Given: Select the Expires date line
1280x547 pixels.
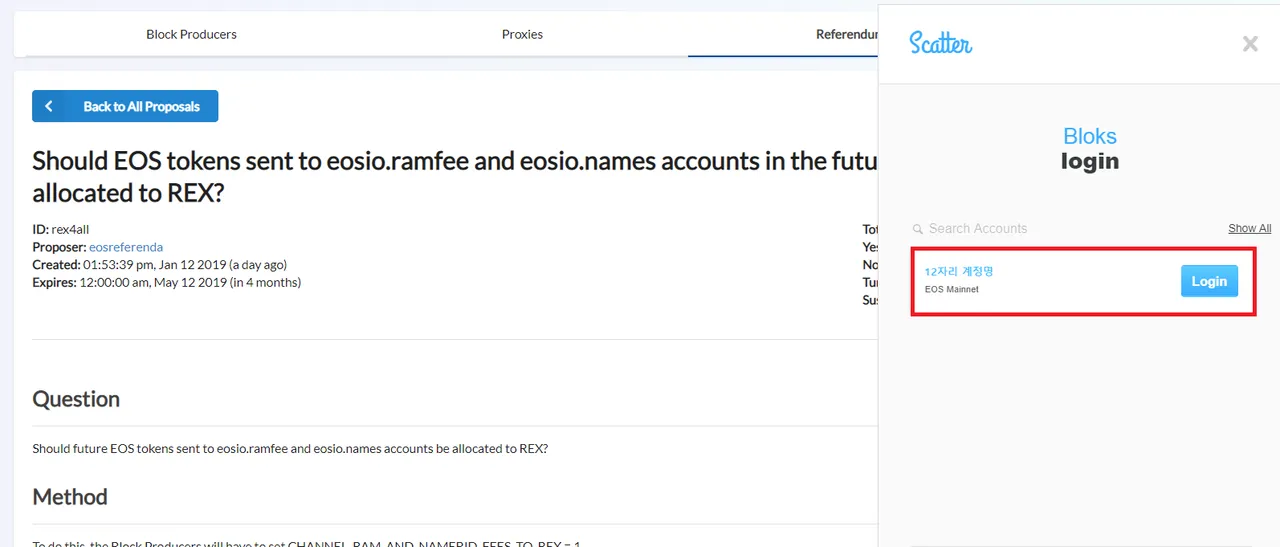Looking at the screenshot, I should click(166, 282).
